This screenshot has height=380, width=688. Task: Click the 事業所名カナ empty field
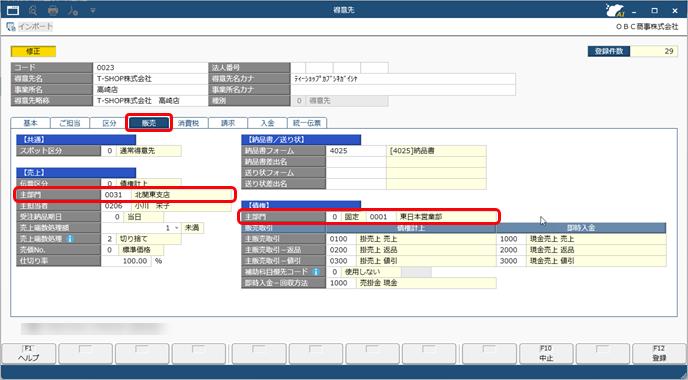tap(403, 90)
